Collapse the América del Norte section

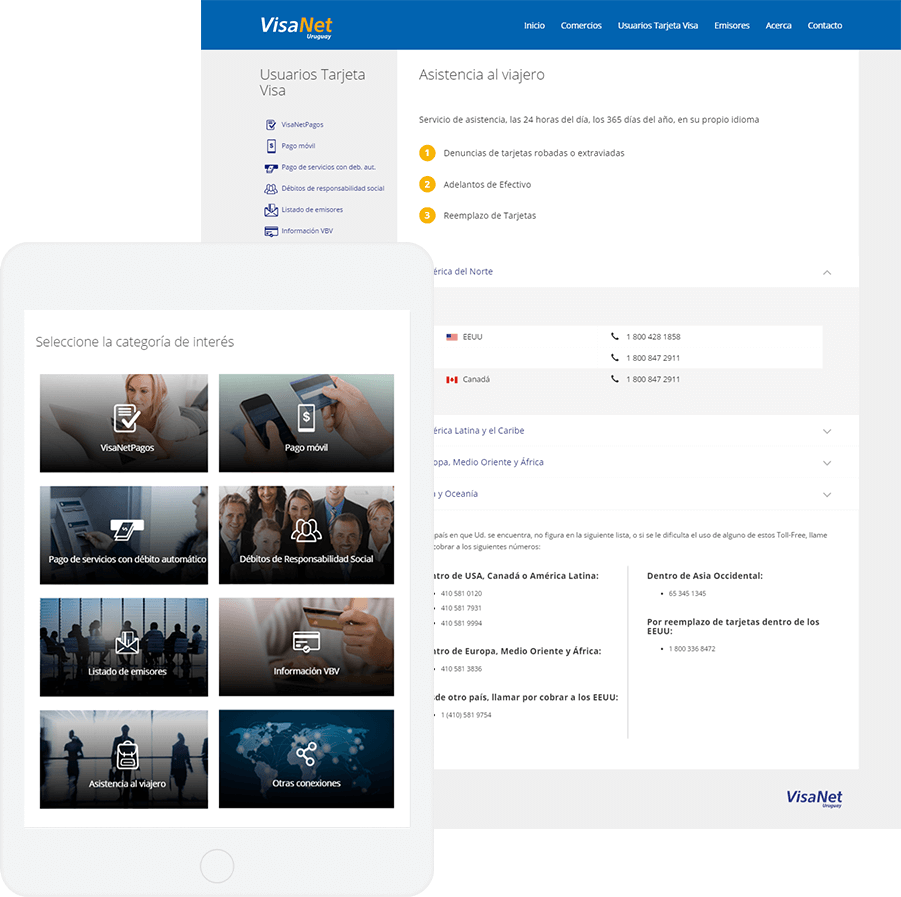[827, 272]
